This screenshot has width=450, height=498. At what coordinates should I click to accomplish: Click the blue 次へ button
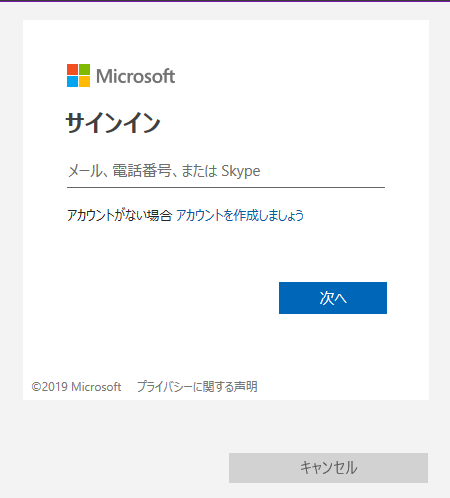[333, 298]
